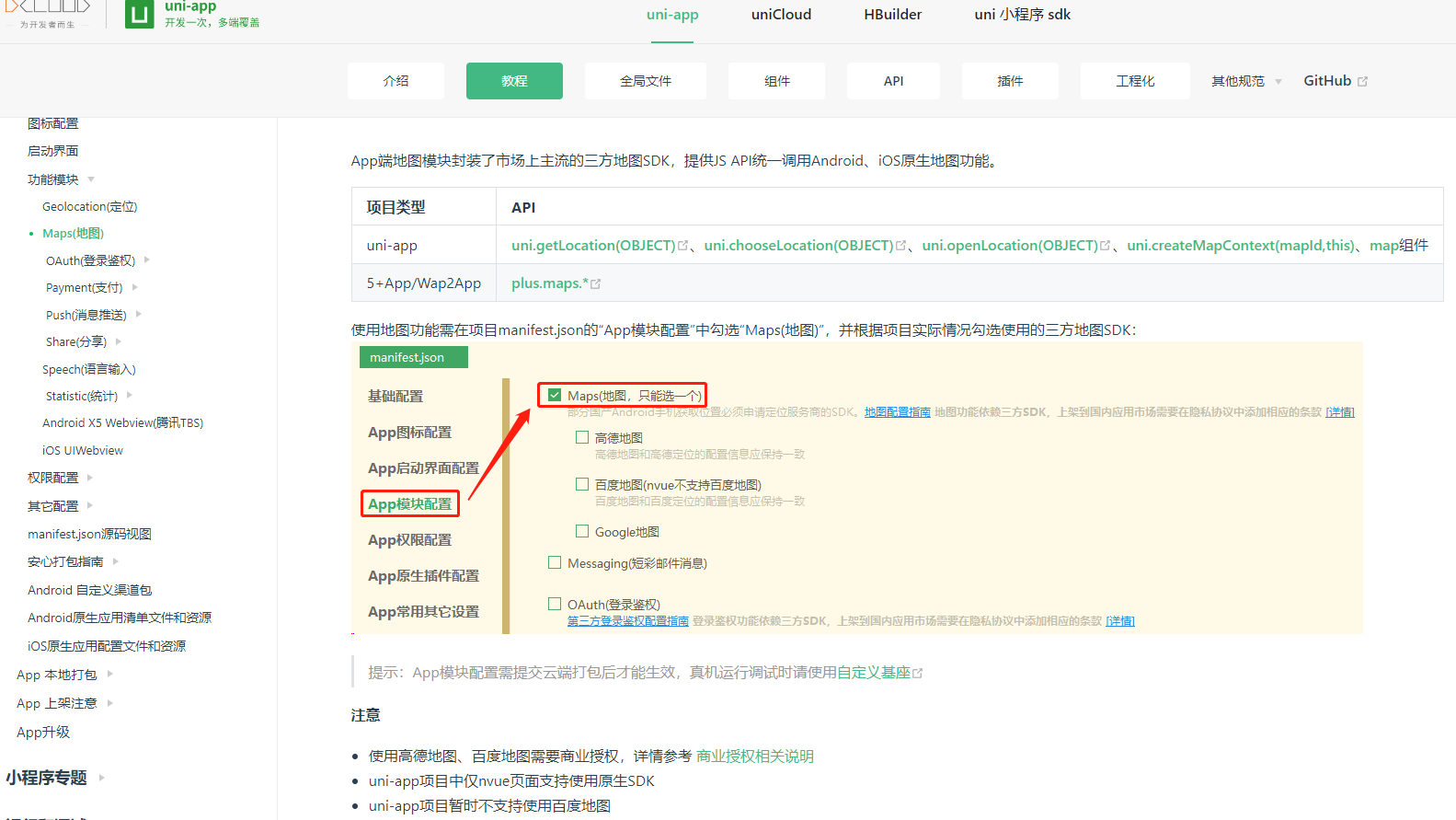Image resolution: width=1456 pixels, height=820 pixels.
Task: Expand 安心打包指南 sidebar item
Action: pyautogui.click(x=116, y=561)
